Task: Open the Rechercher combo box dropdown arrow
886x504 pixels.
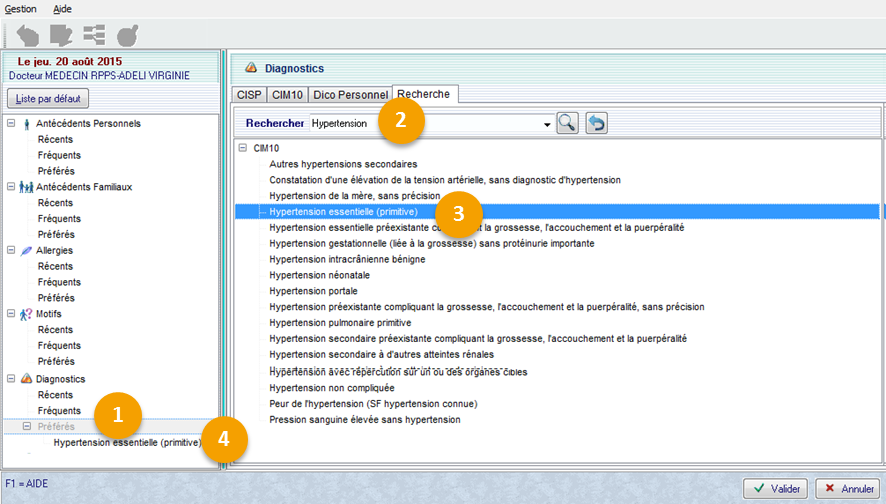Action: point(547,125)
